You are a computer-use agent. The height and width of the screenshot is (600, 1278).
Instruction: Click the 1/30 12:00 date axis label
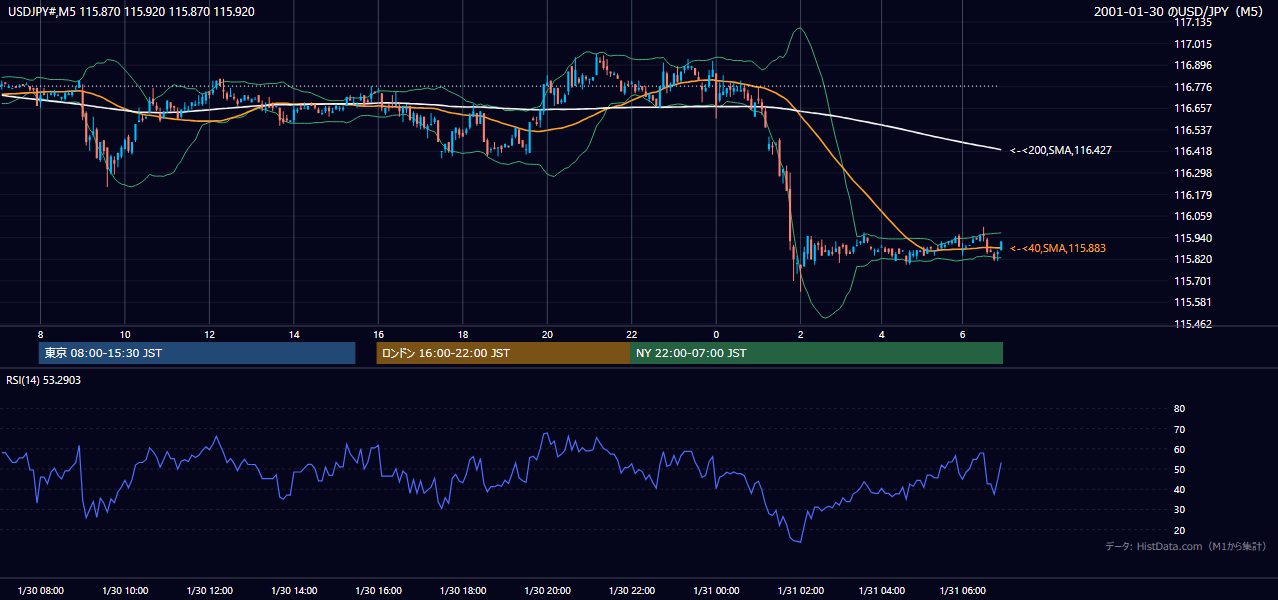pyautogui.click(x=210, y=591)
